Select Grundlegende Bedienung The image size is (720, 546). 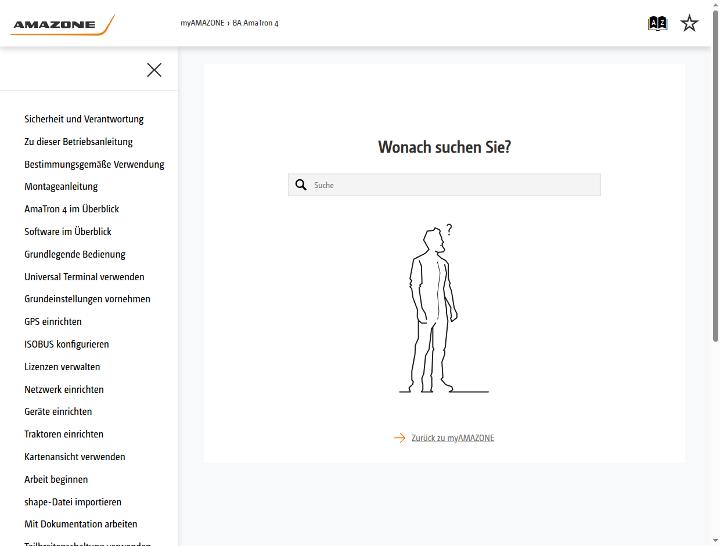(x=75, y=254)
